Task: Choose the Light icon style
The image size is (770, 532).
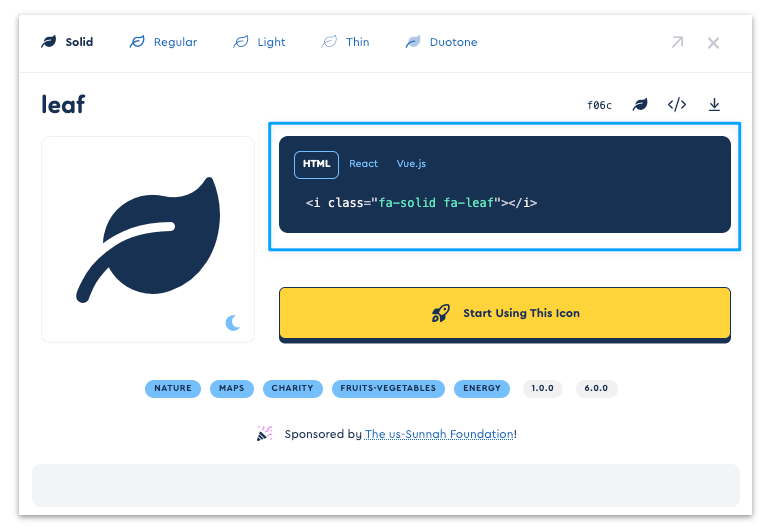Action: 259,42
